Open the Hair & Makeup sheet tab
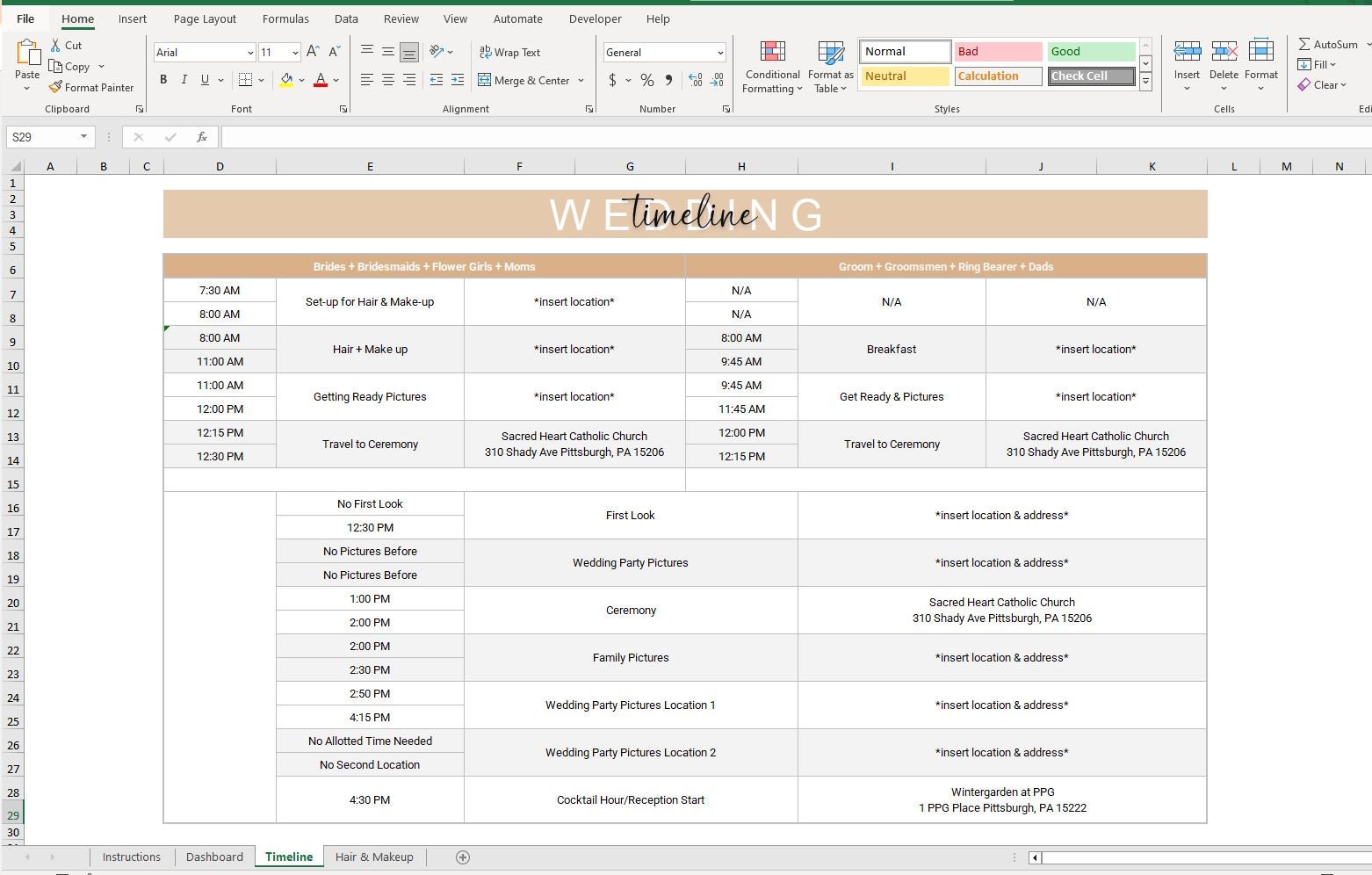This screenshot has height=875, width=1372. pos(374,857)
